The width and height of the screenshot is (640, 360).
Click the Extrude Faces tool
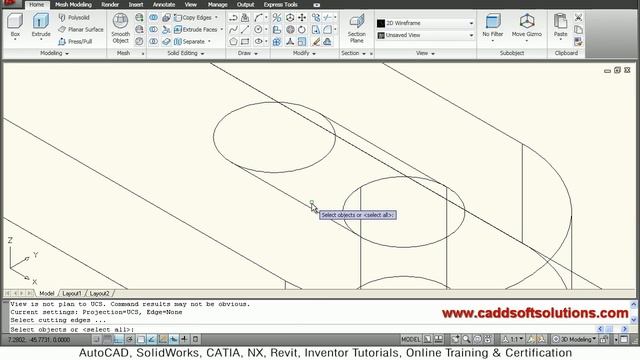(196, 29)
